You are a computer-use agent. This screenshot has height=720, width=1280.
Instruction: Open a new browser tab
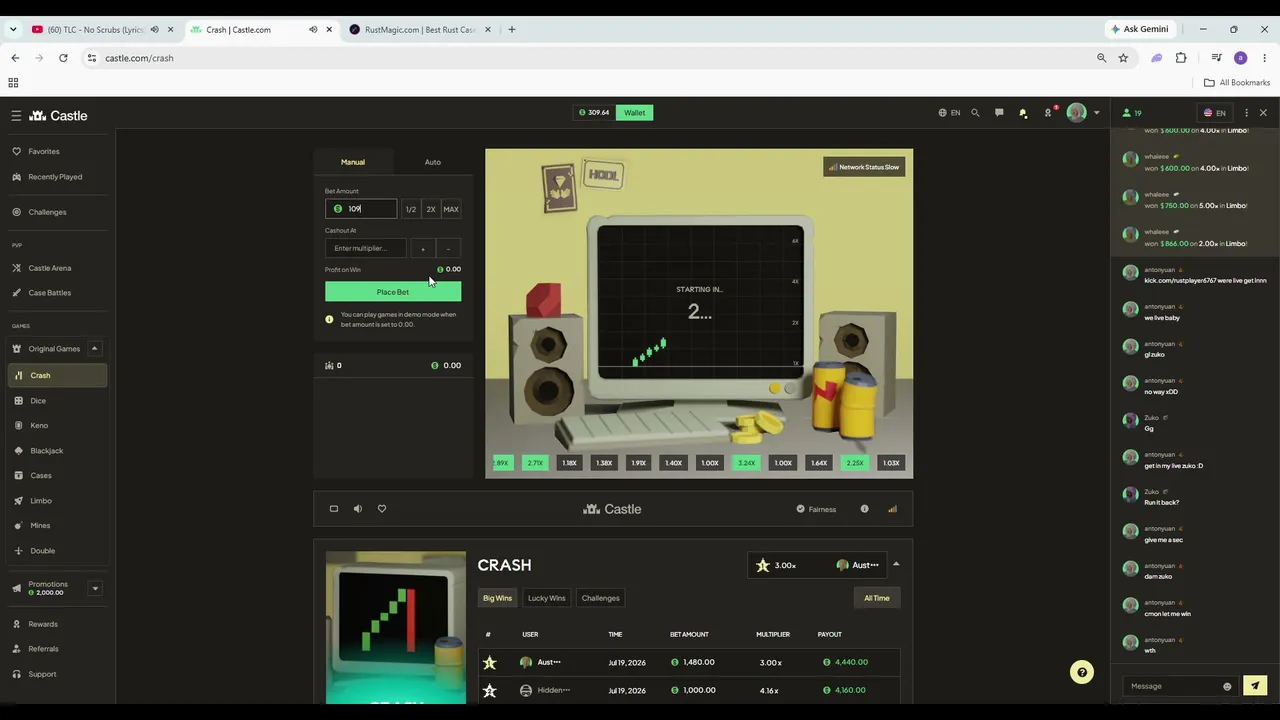(512, 30)
